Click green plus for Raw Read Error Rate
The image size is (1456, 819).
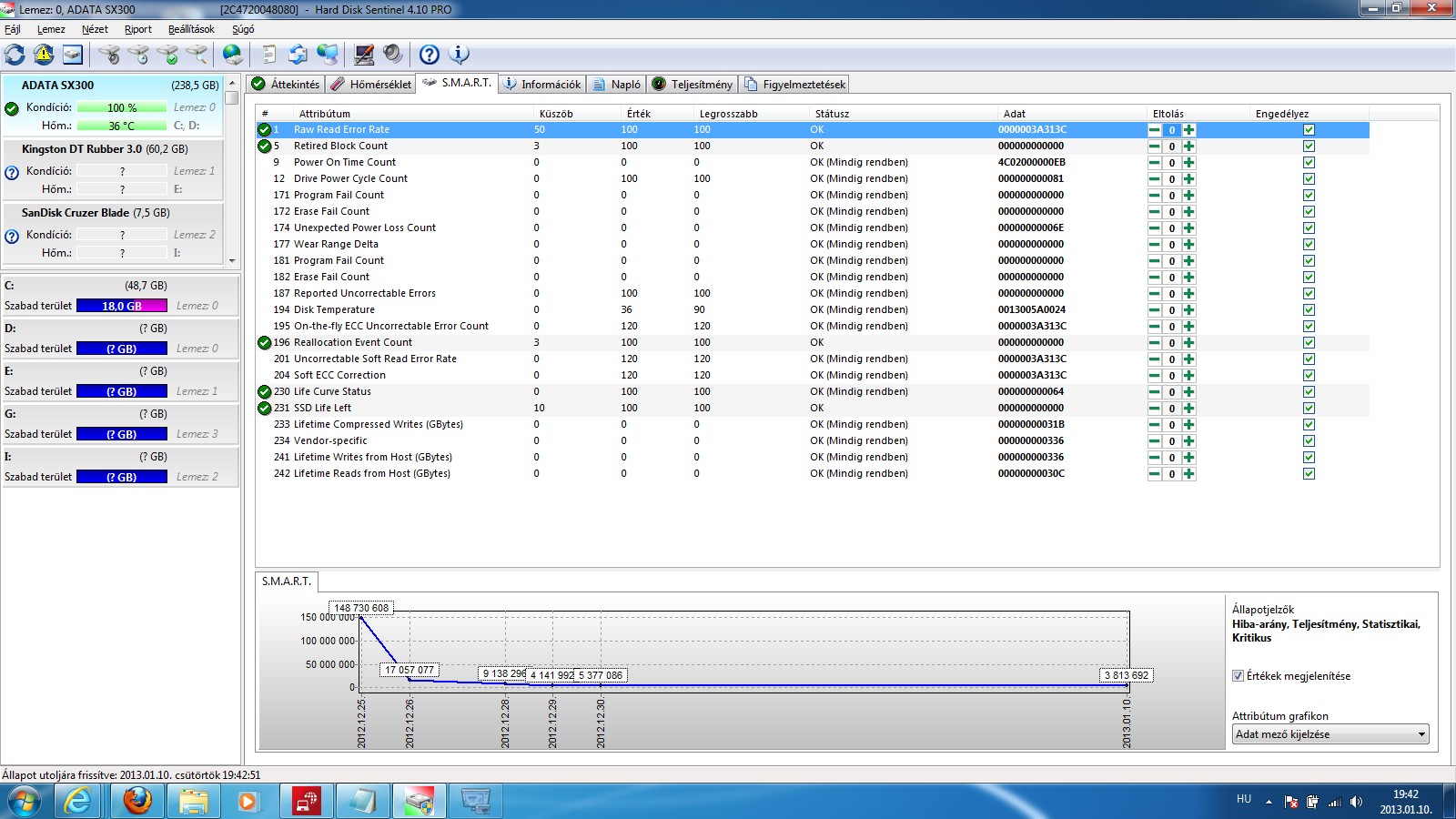(1188, 130)
